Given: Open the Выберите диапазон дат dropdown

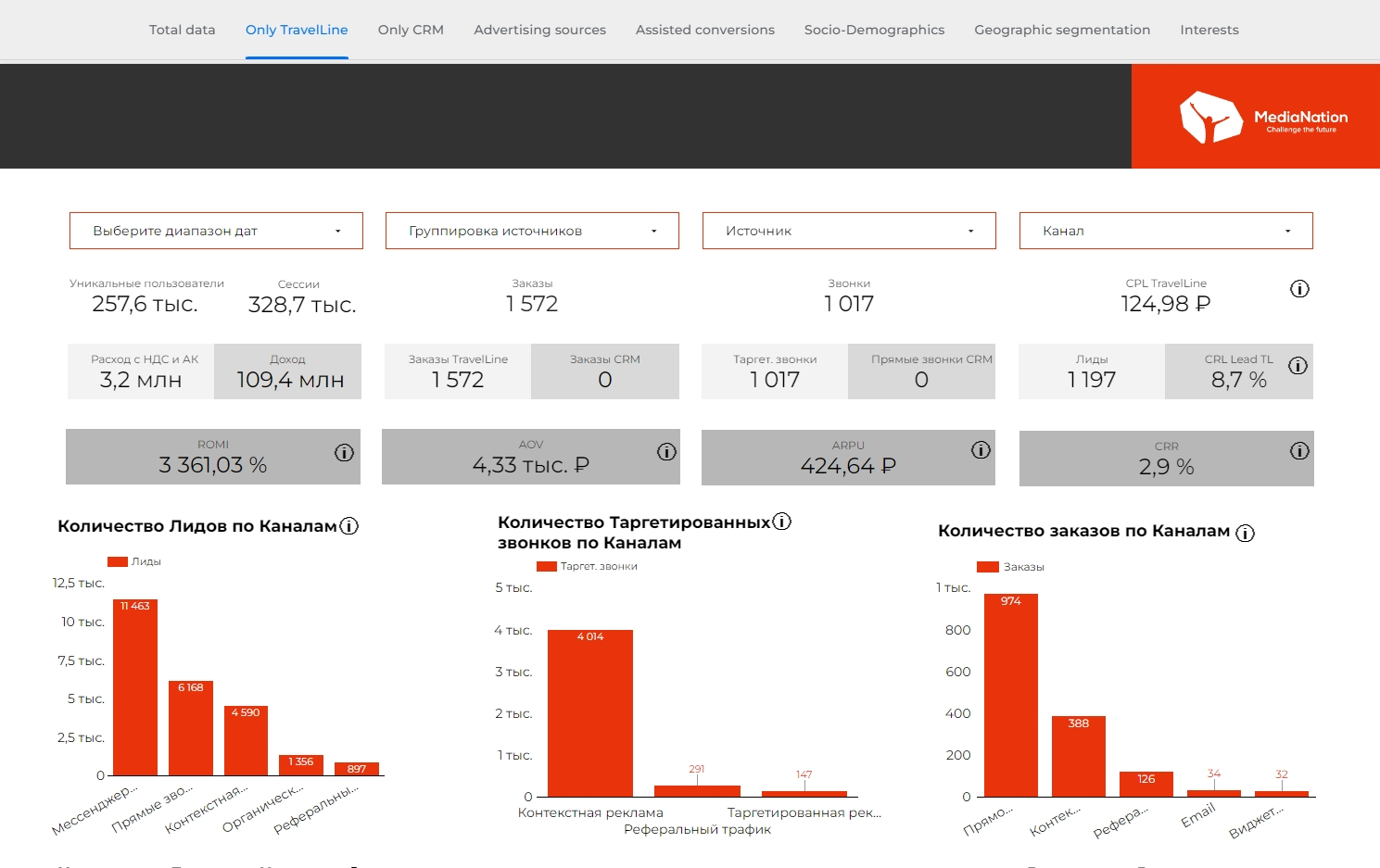Looking at the screenshot, I should tap(216, 231).
